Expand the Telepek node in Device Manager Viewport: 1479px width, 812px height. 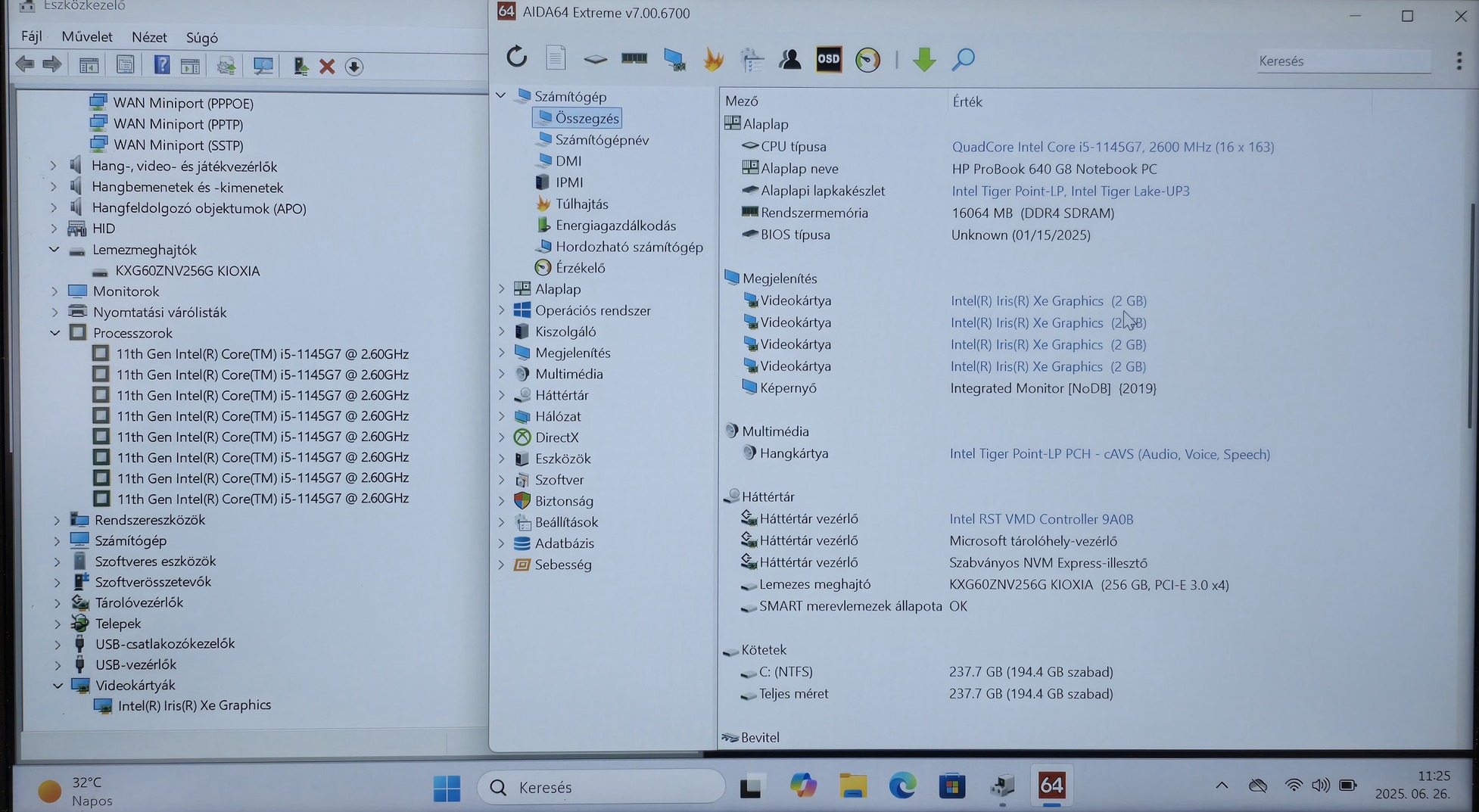point(58,624)
